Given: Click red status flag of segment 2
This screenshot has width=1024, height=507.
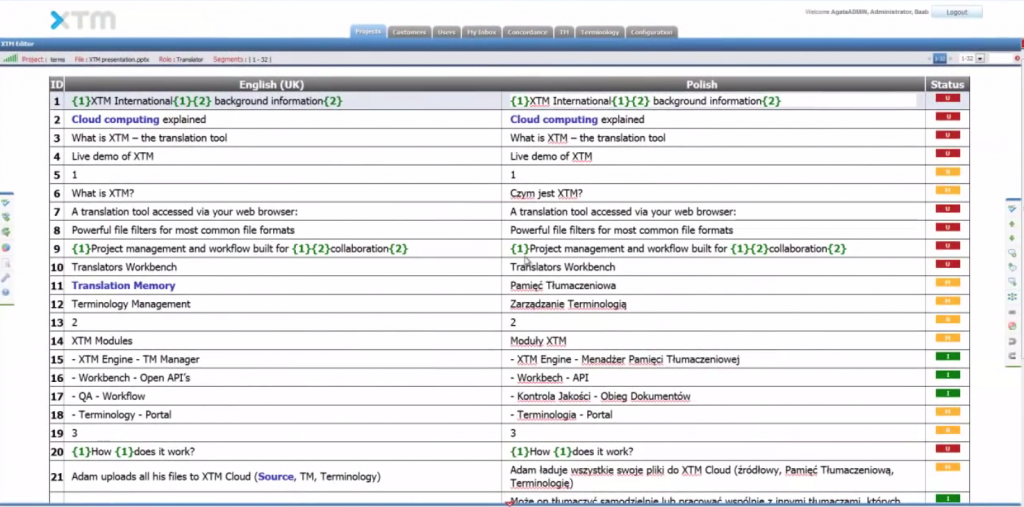Looking at the screenshot, I should click(x=948, y=116).
